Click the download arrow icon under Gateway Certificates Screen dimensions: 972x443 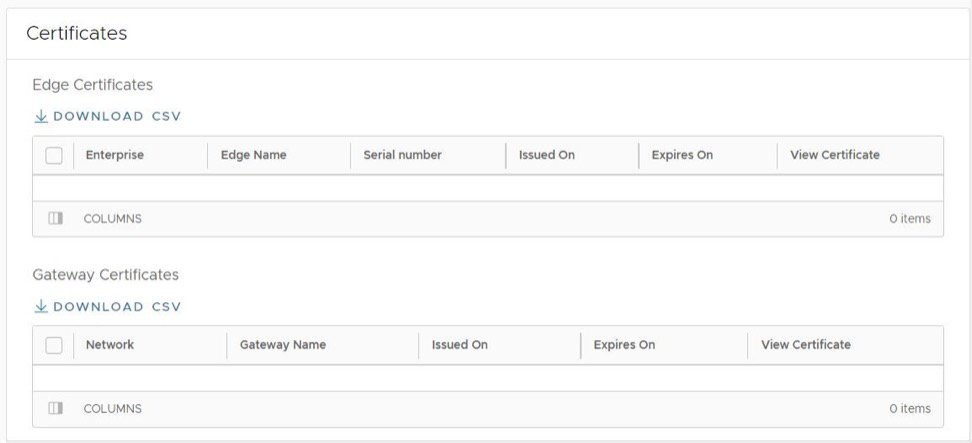(x=41, y=306)
